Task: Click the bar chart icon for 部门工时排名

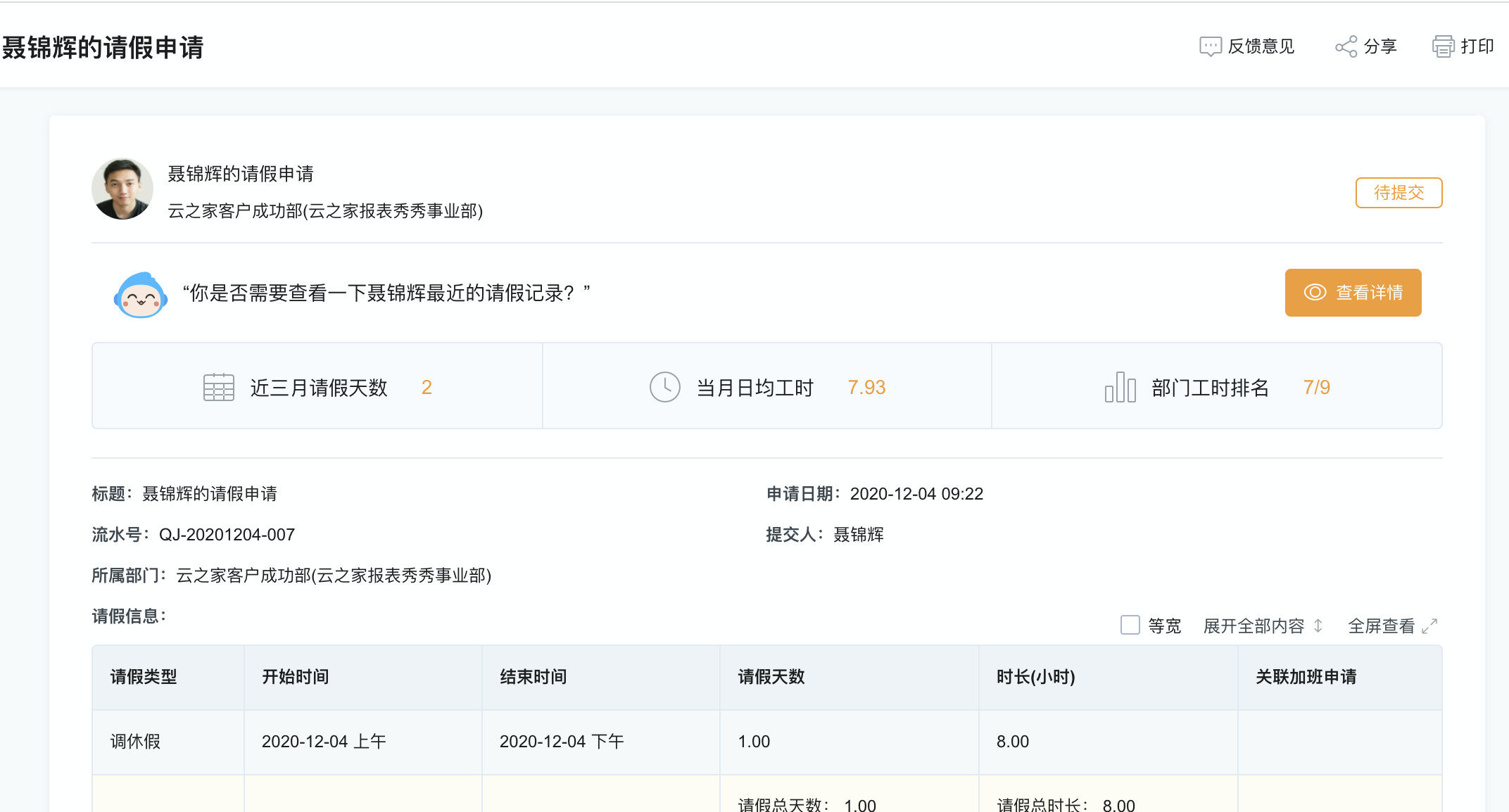Action: tap(1120, 387)
